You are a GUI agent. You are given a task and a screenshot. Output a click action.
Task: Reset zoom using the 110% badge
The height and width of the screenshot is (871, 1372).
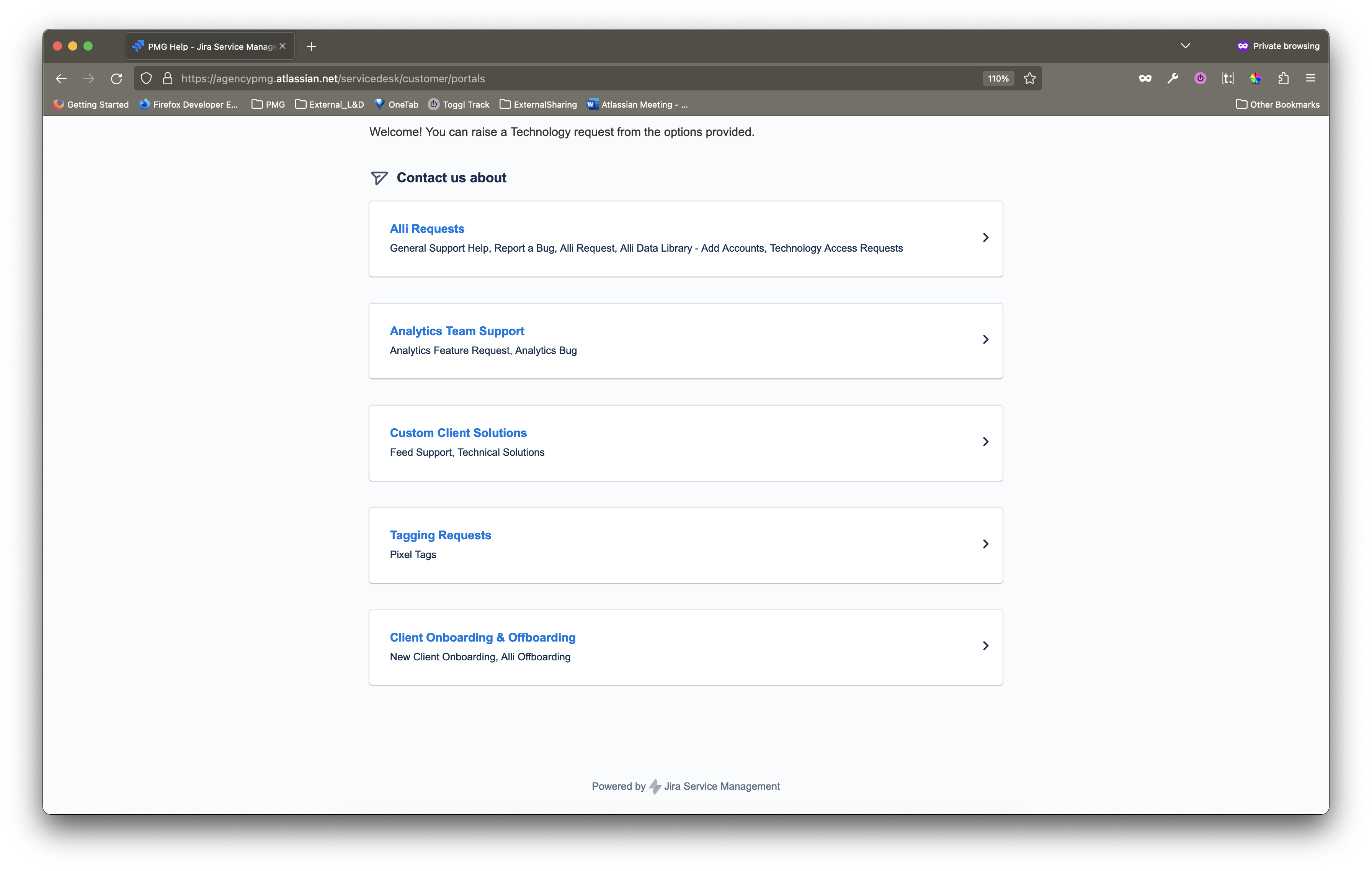click(998, 79)
